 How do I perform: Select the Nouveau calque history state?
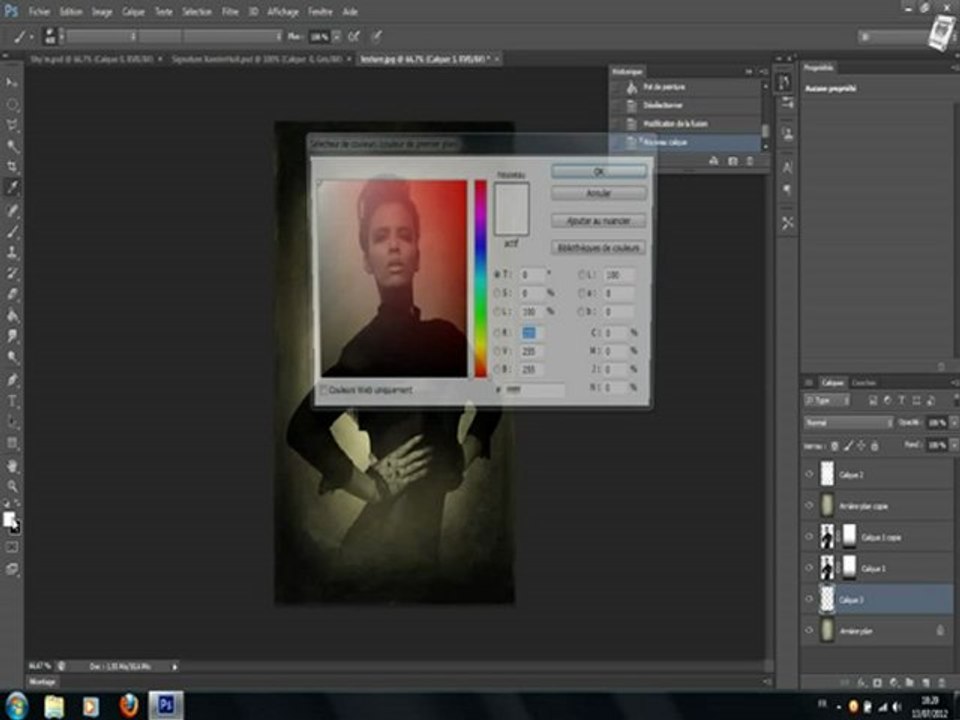tap(686, 142)
